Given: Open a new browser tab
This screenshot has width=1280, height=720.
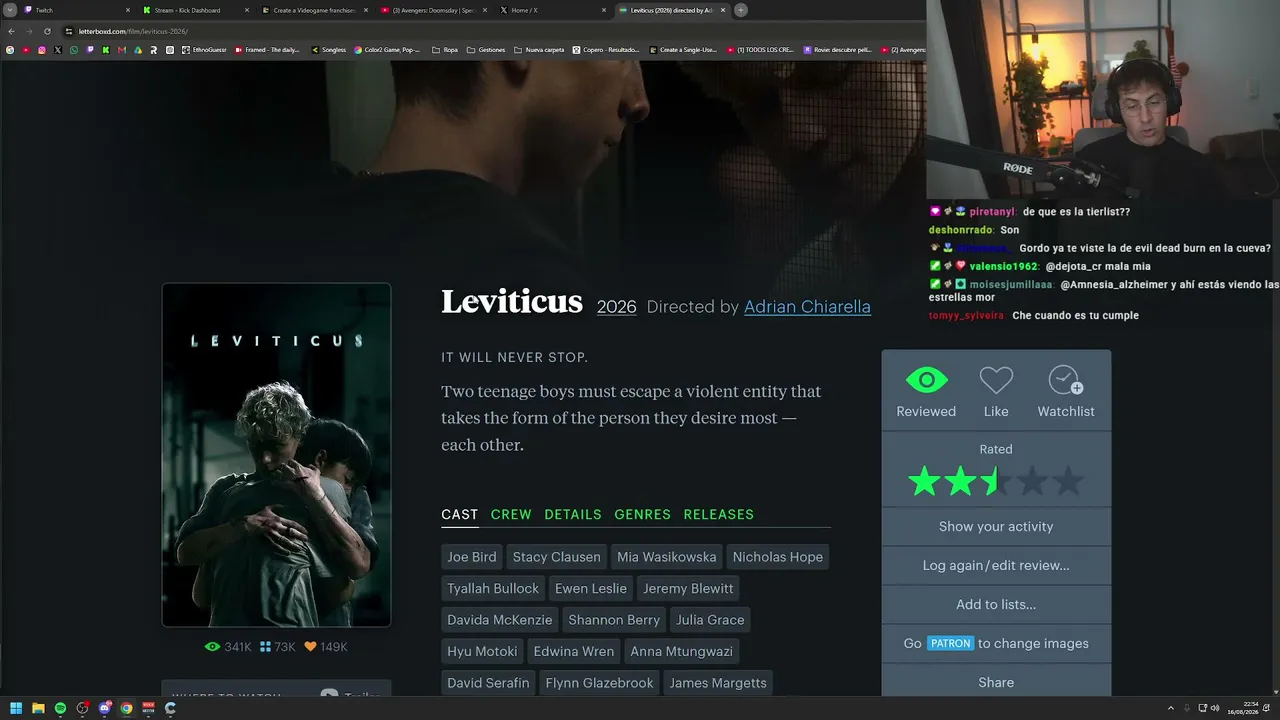Looking at the screenshot, I should point(741,10).
